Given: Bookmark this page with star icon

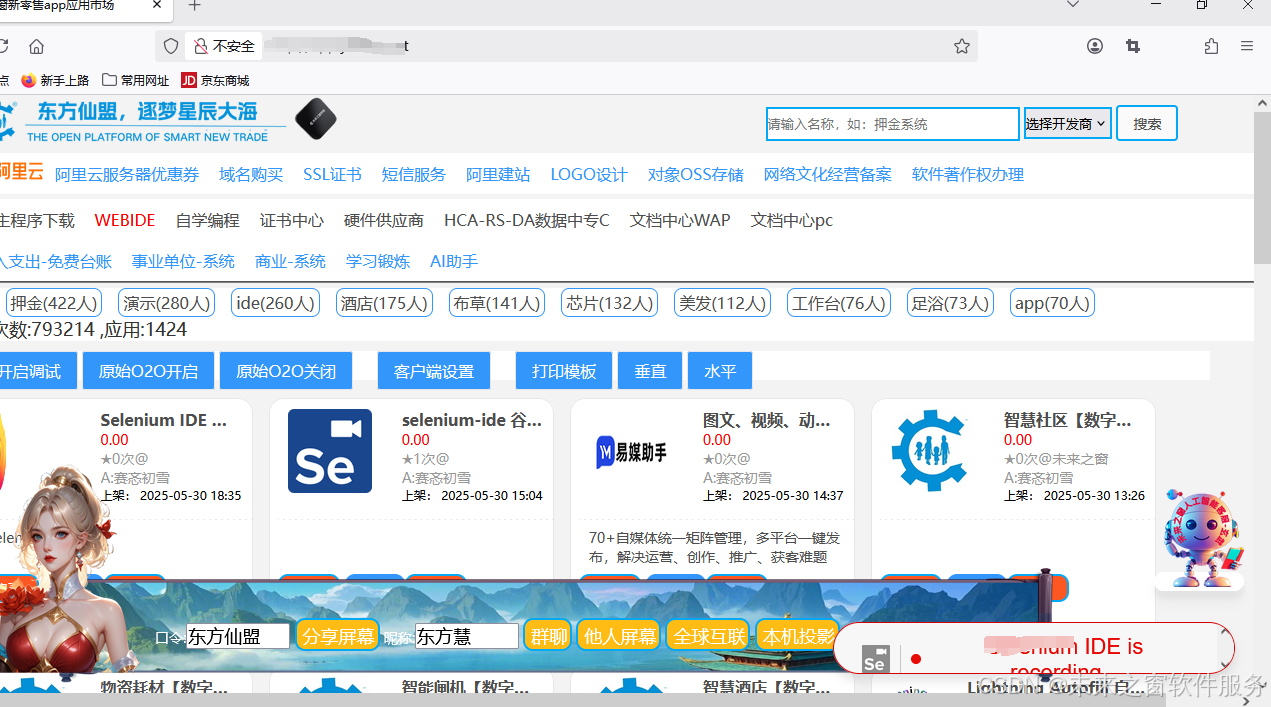Looking at the screenshot, I should [x=962, y=46].
